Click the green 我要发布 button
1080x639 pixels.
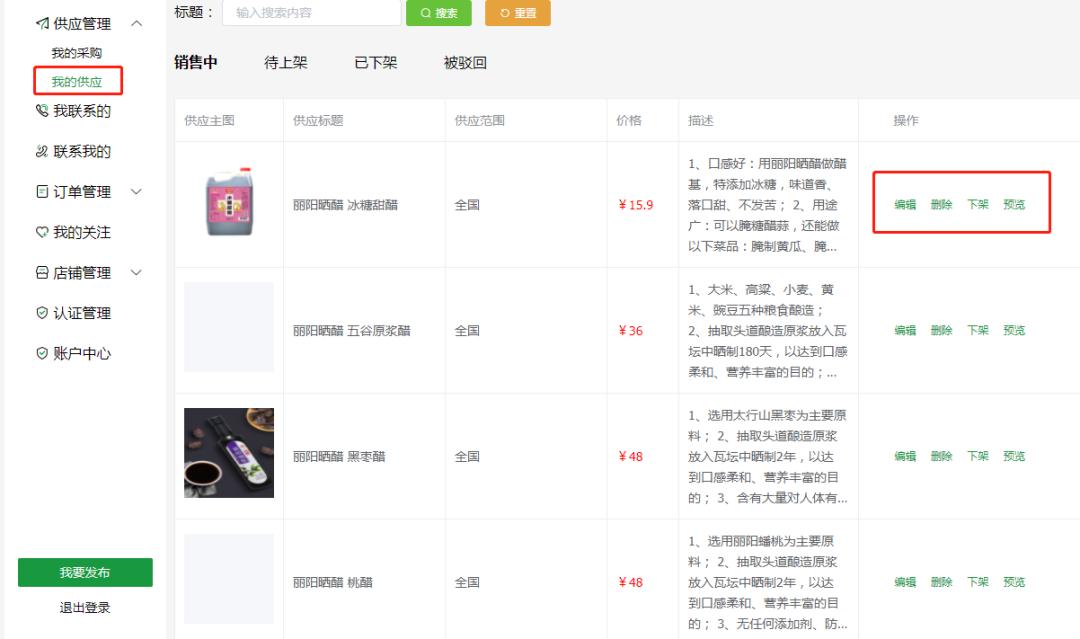tap(85, 572)
